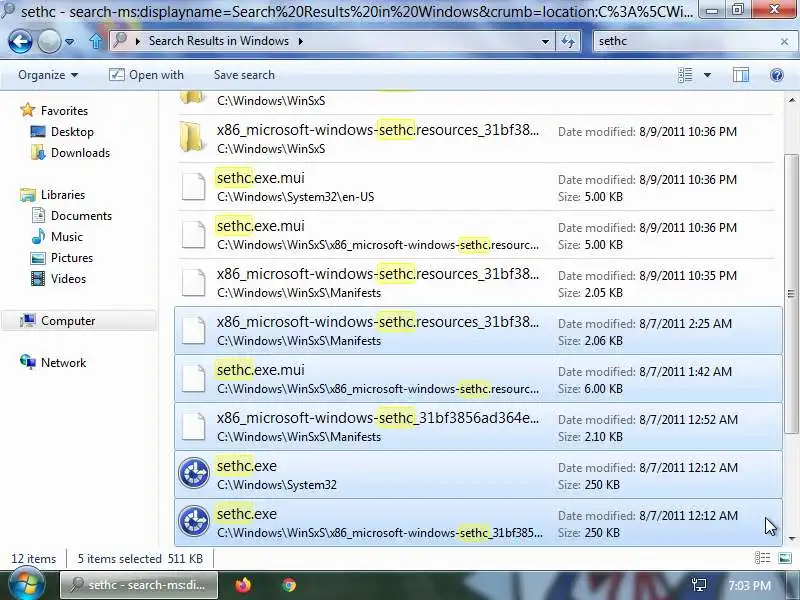
Task: Click the magnifier icon in address bar
Action: coord(120,40)
